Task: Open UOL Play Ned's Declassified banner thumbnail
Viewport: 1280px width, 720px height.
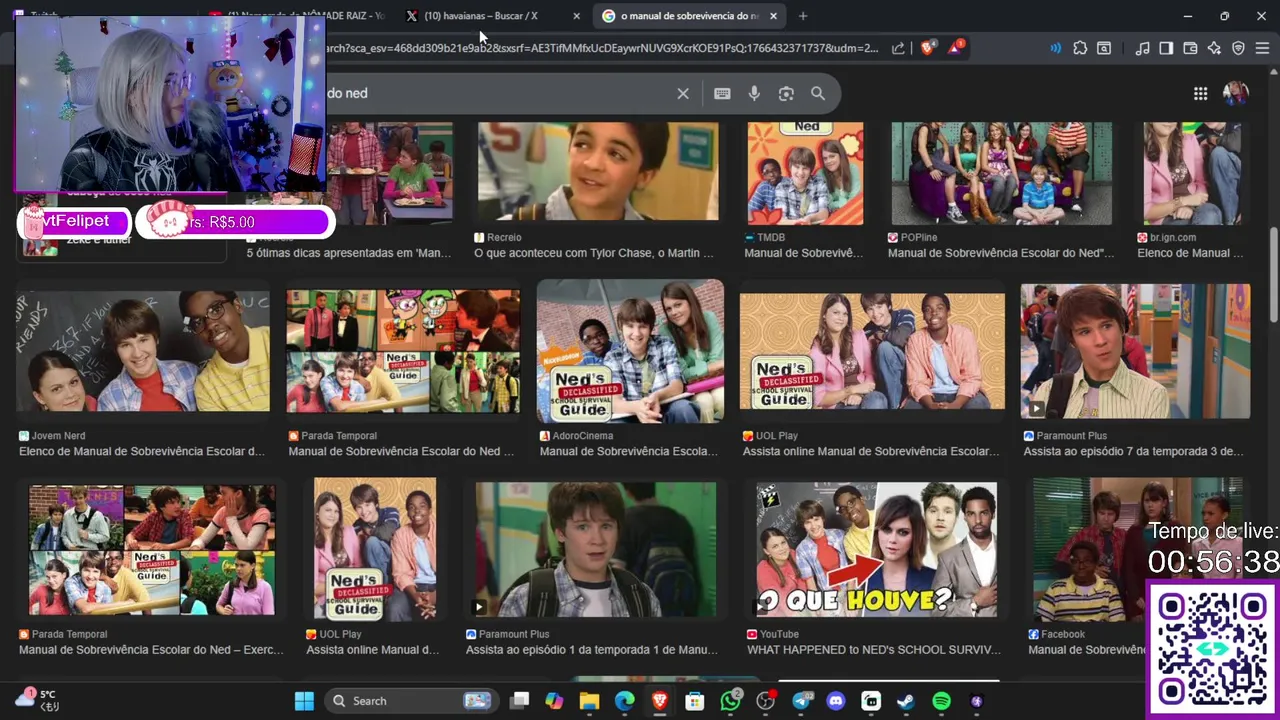Action: click(x=872, y=351)
